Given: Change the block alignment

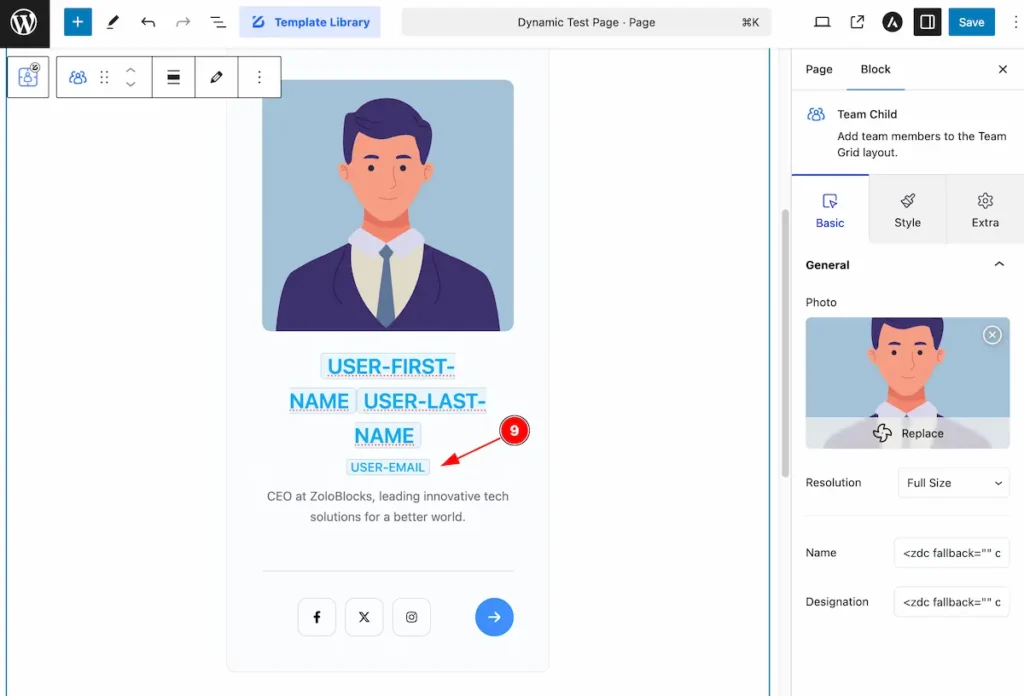Looking at the screenshot, I should [174, 77].
